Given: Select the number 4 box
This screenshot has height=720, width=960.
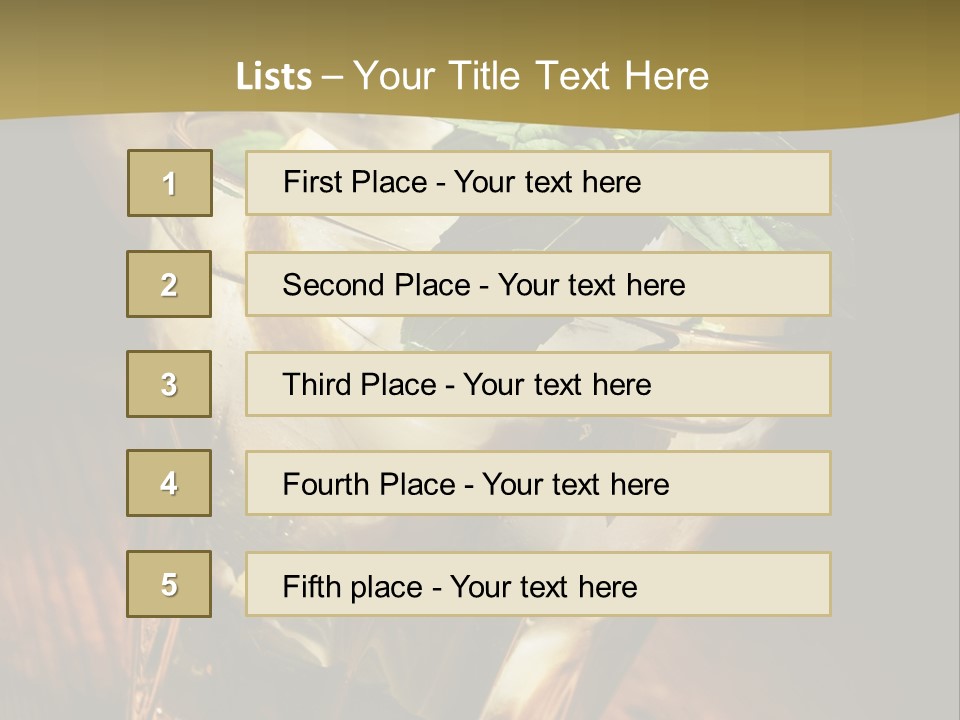Looking at the screenshot, I should (x=169, y=483).
